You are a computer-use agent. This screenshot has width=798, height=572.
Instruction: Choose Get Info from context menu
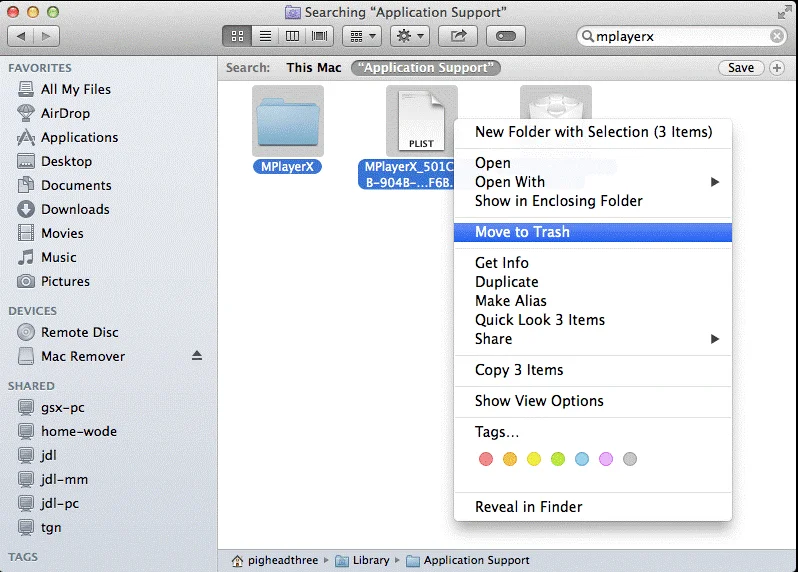(x=502, y=263)
